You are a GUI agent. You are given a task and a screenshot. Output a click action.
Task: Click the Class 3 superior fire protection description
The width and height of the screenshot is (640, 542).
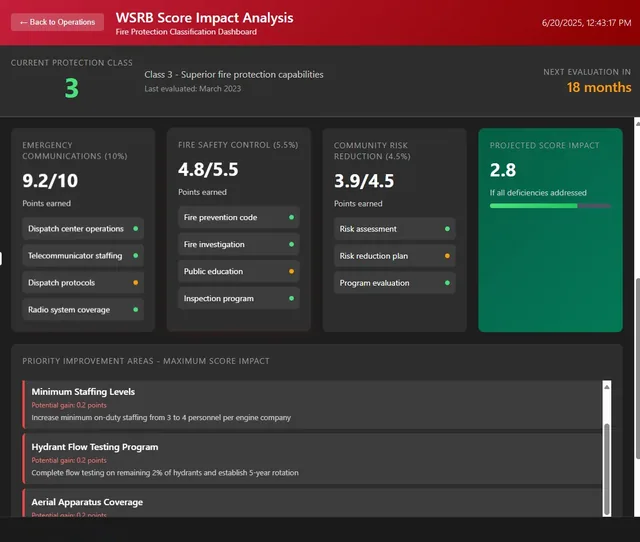pyautogui.click(x=234, y=74)
